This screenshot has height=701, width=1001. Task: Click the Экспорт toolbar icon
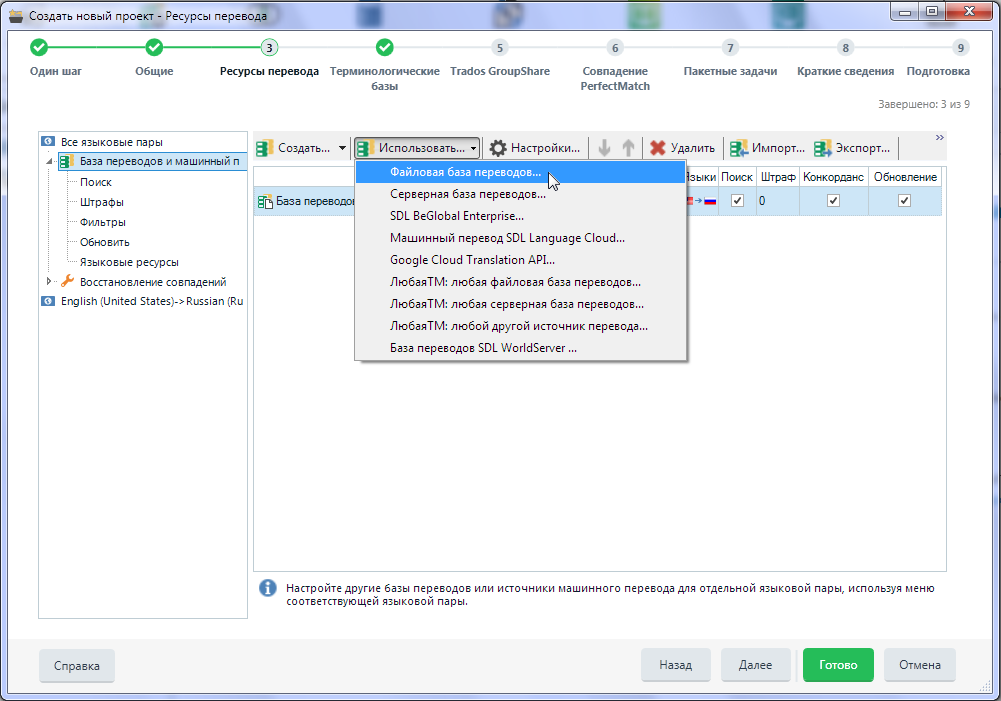tap(823, 148)
